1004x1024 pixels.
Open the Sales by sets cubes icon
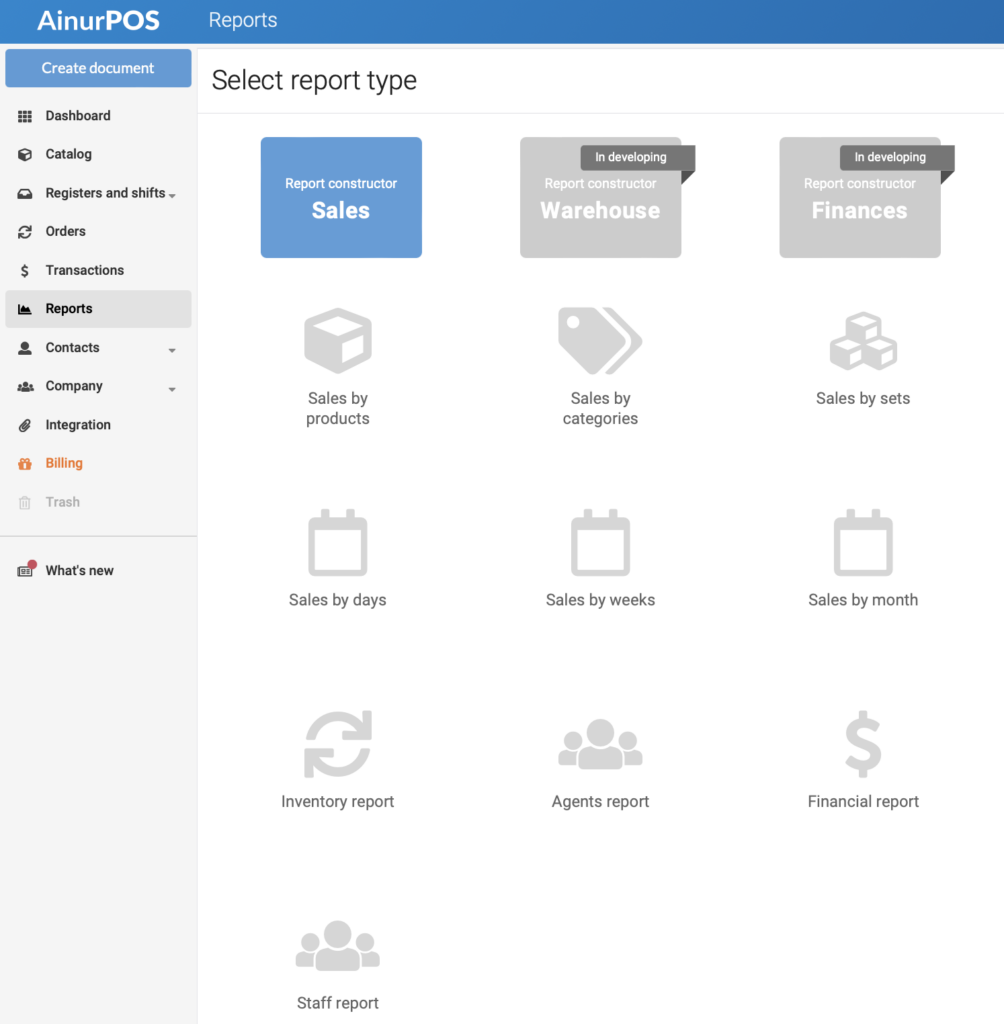point(863,341)
